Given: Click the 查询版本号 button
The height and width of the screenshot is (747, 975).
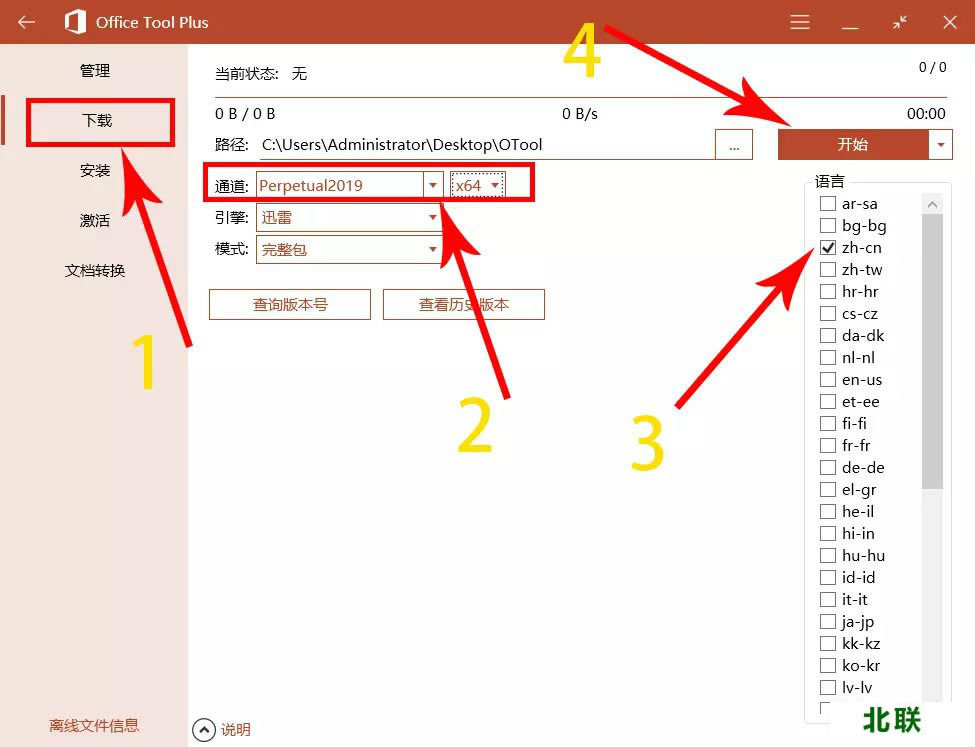Looking at the screenshot, I should pyautogui.click(x=290, y=305).
